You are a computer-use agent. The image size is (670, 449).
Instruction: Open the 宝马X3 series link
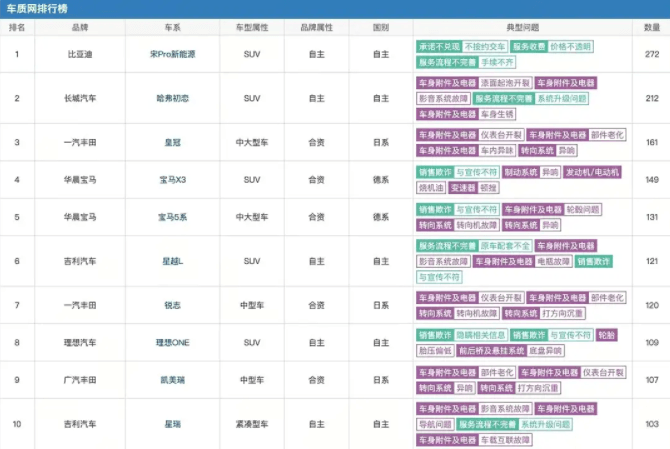pyautogui.click(x=173, y=180)
